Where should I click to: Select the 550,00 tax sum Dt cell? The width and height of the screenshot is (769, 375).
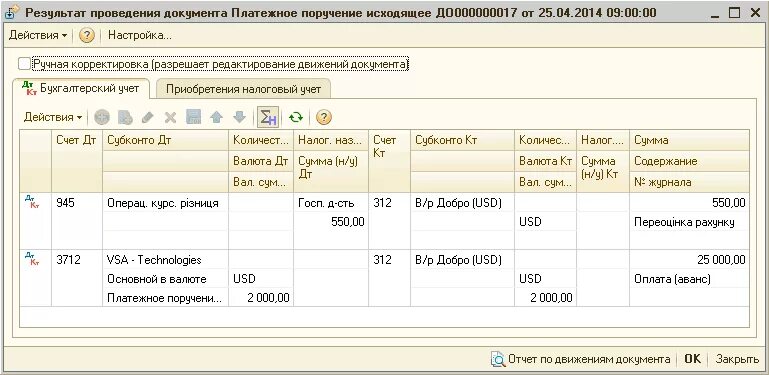click(x=331, y=222)
